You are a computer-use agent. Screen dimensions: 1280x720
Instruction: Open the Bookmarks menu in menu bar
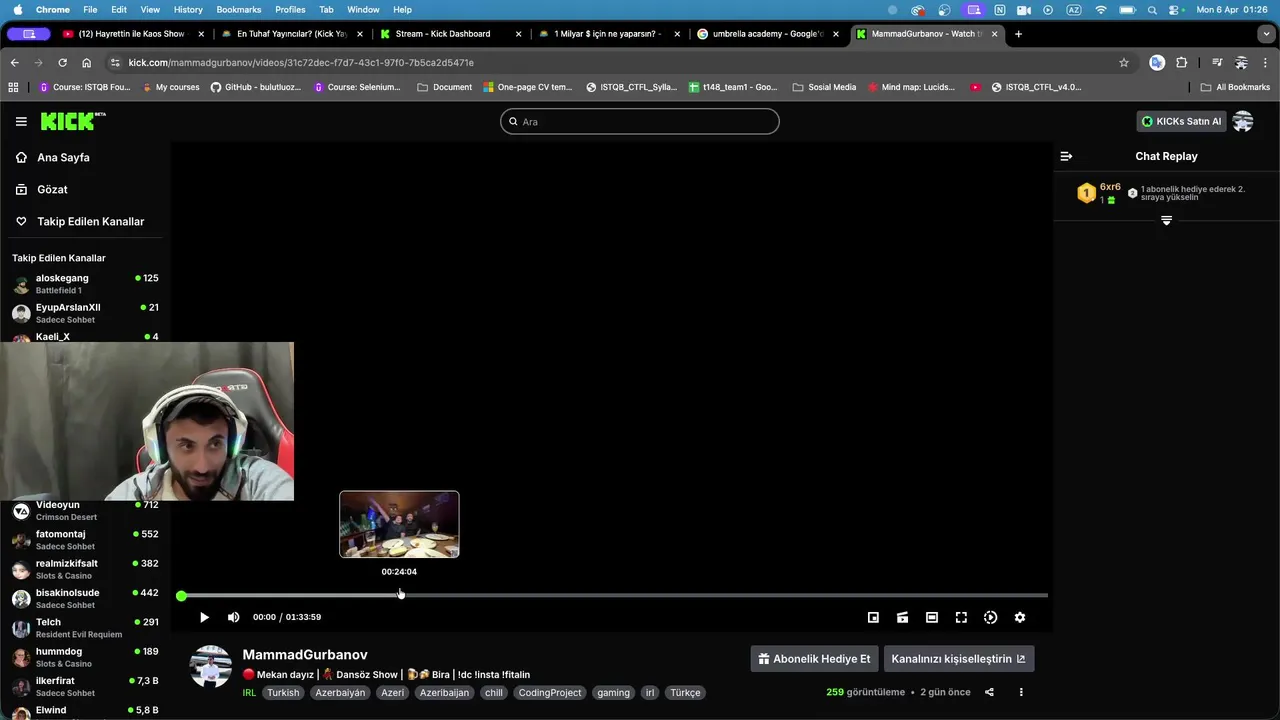coord(238,9)
